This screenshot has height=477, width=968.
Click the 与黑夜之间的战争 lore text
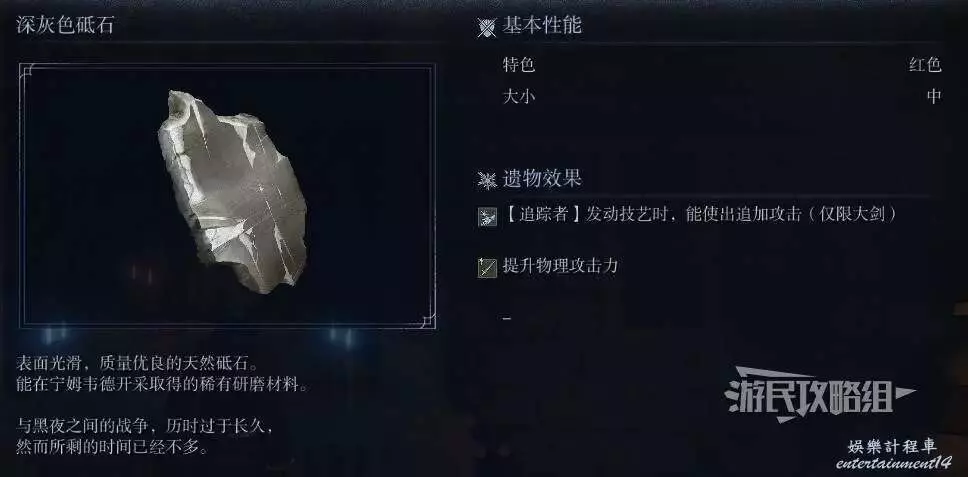tap(144, 436)
